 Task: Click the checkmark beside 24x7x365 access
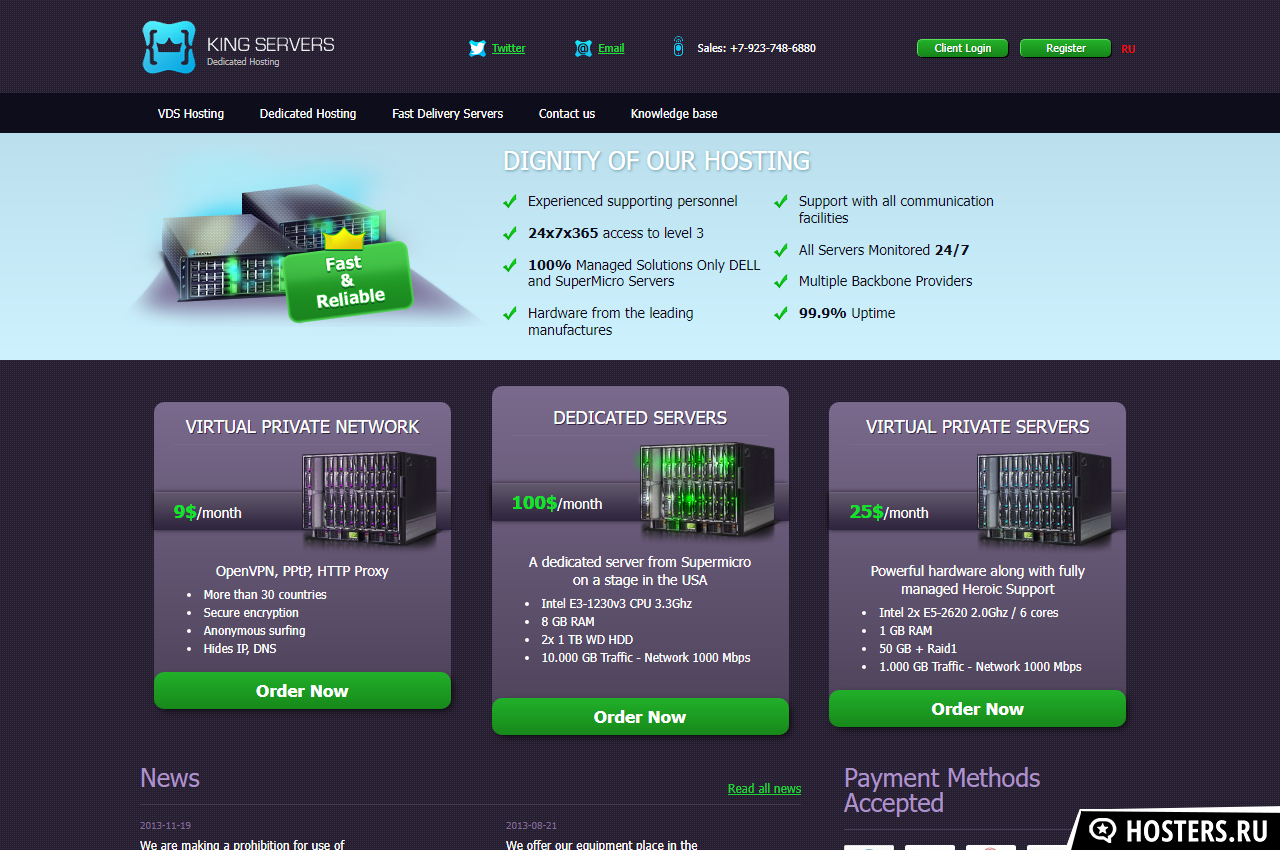[510, 233]
